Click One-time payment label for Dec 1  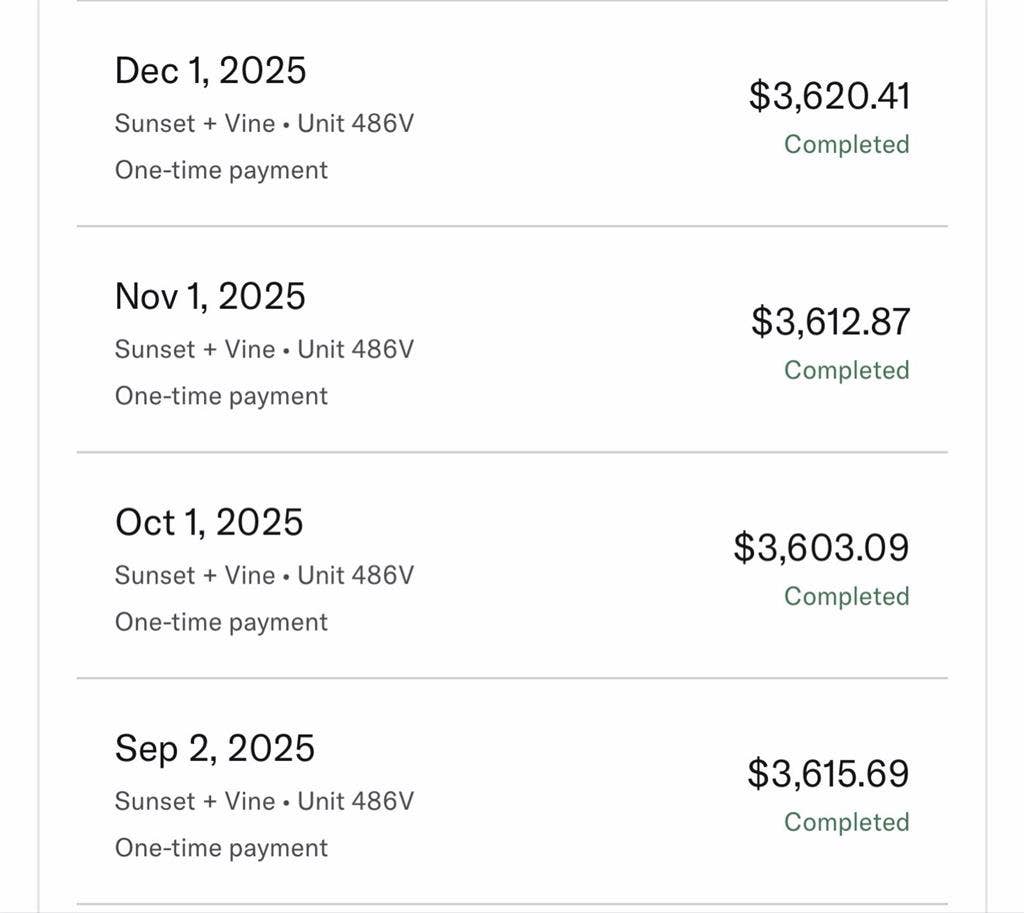pyautogui.click(x=221, y=170)
